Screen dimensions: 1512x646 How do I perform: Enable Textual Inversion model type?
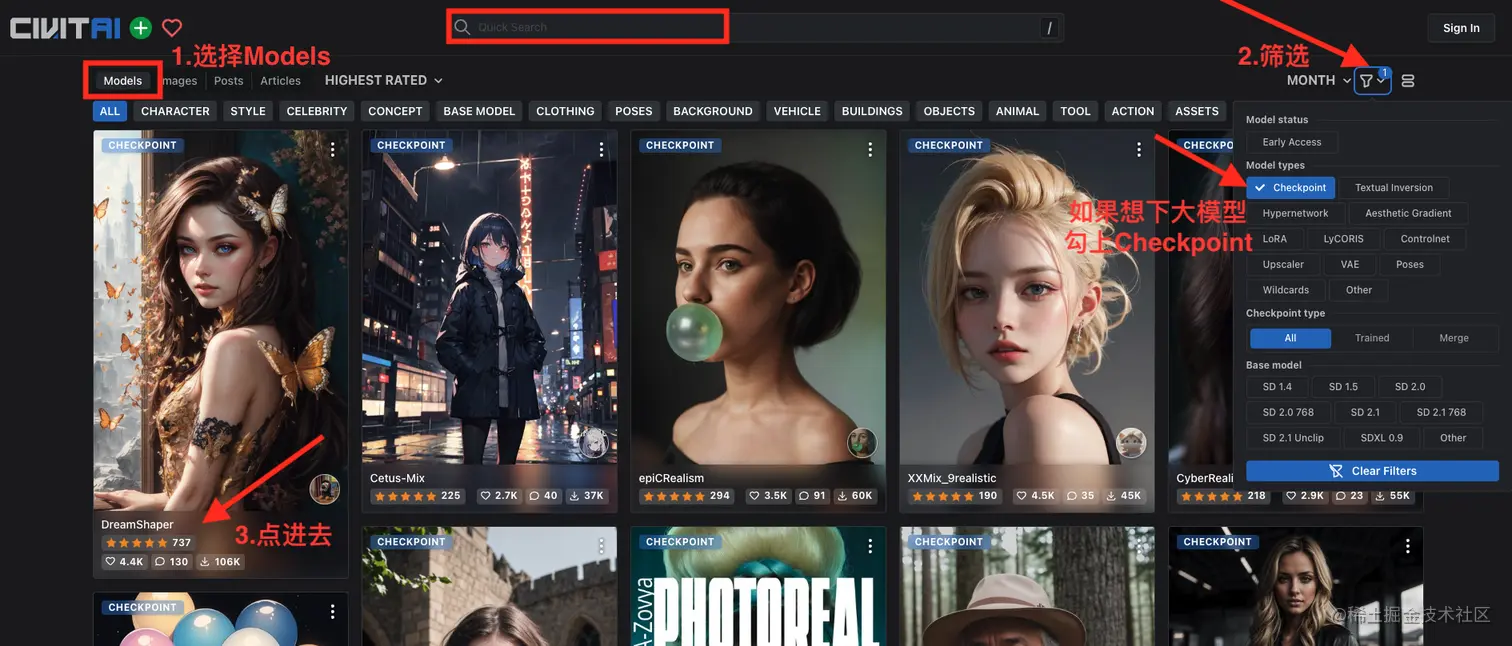coord(1394,187)
